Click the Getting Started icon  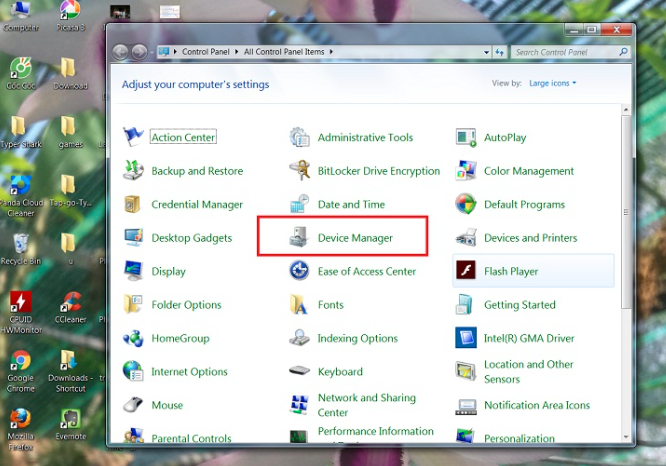pyautogui.click(x=465, y=304)
